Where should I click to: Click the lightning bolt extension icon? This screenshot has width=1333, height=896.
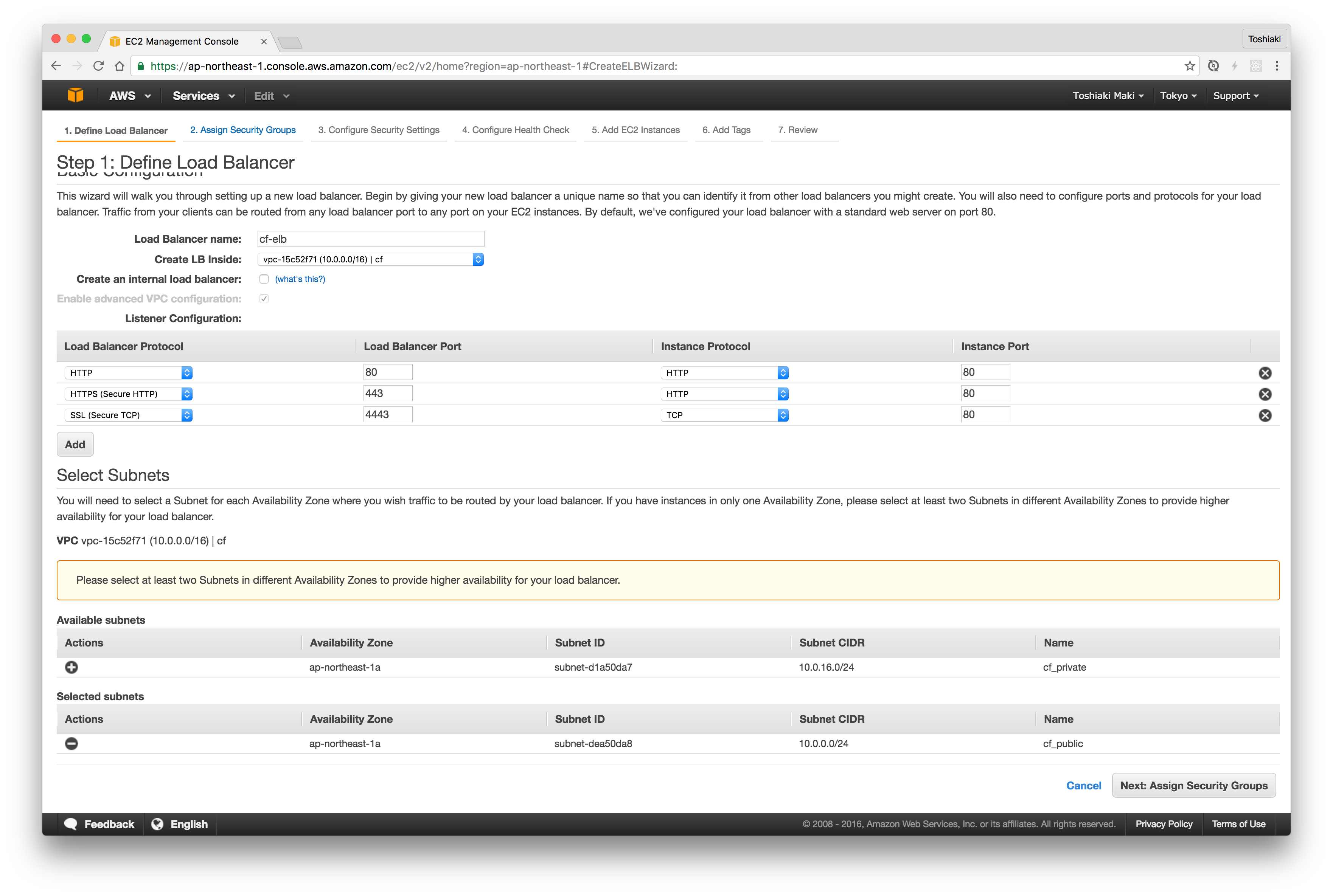(x=1234, y=66)
